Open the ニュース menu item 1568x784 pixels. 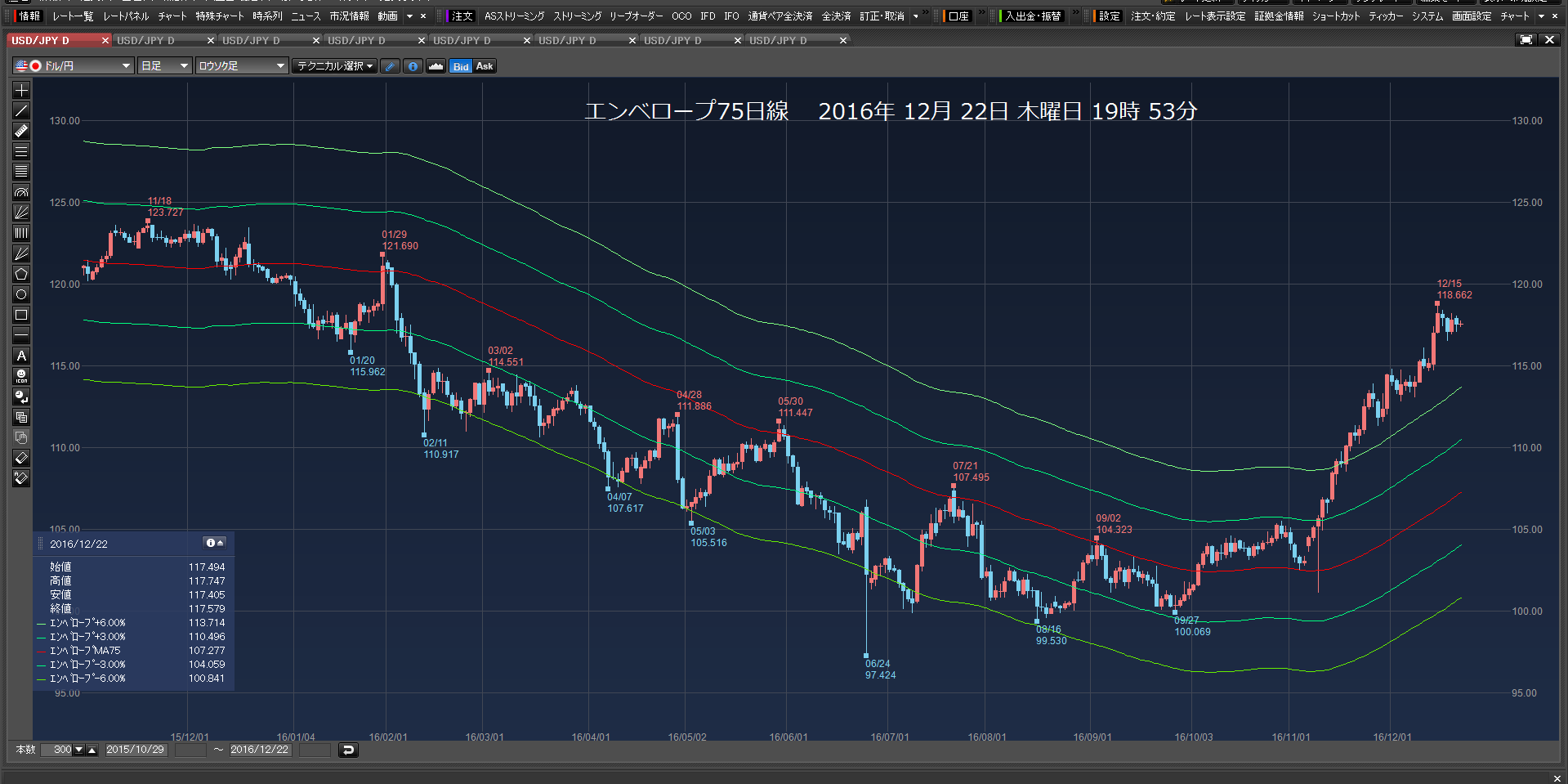coord(306,16)
